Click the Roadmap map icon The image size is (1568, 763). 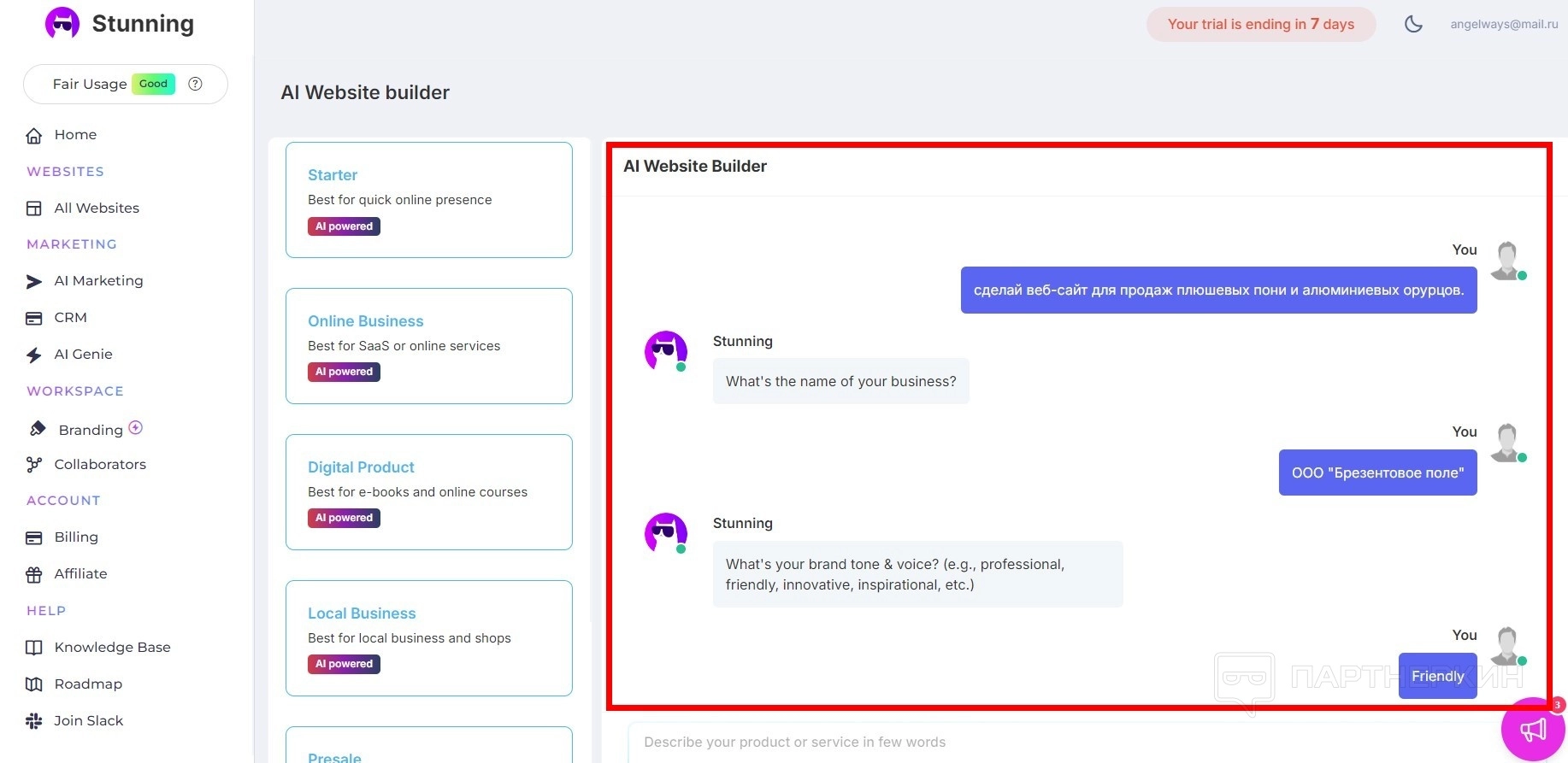coord(34,684)
